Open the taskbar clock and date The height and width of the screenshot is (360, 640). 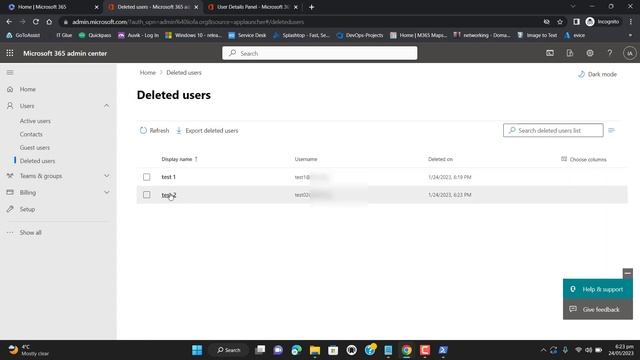coord(621,350)
